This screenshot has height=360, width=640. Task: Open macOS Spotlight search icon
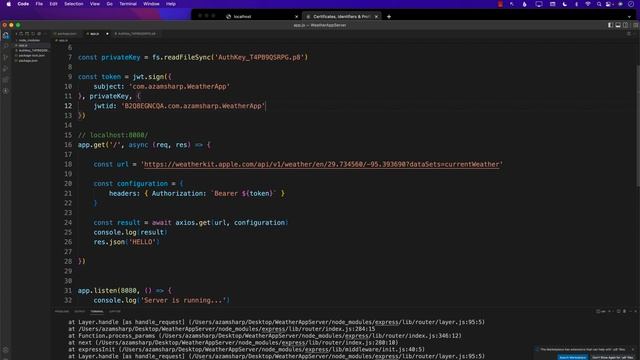[598, 4]
